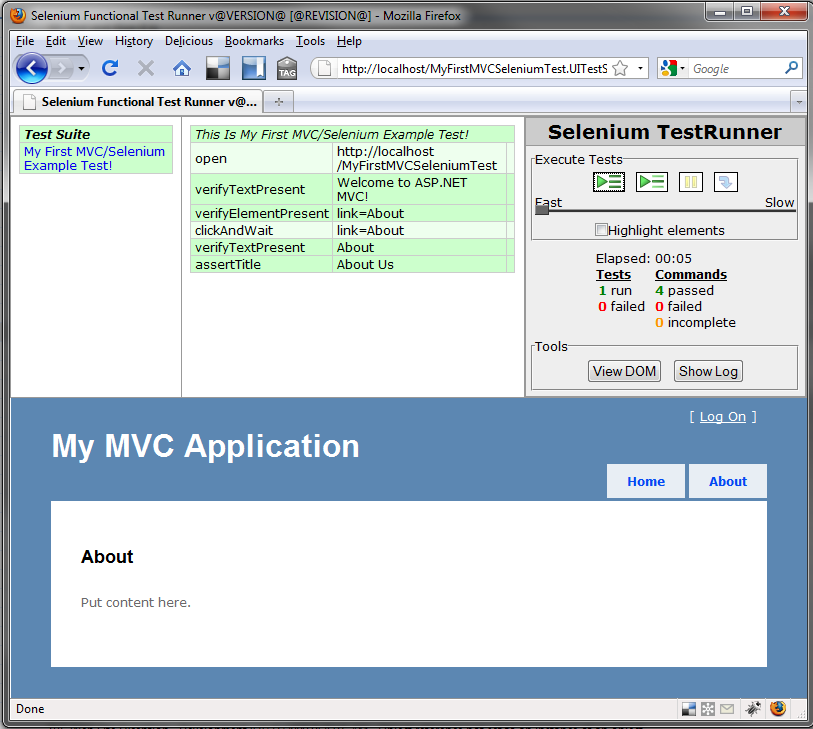Viewport: 813px width, 729px height.
Task: Click the 'Welcome to ASP.NET MVC!' cell
Action: pos(419,189)
